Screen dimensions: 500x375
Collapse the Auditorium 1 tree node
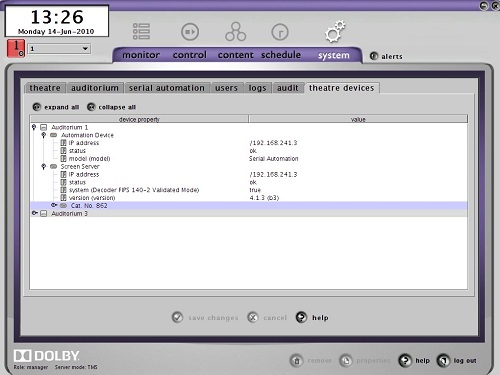pos(34,127)
